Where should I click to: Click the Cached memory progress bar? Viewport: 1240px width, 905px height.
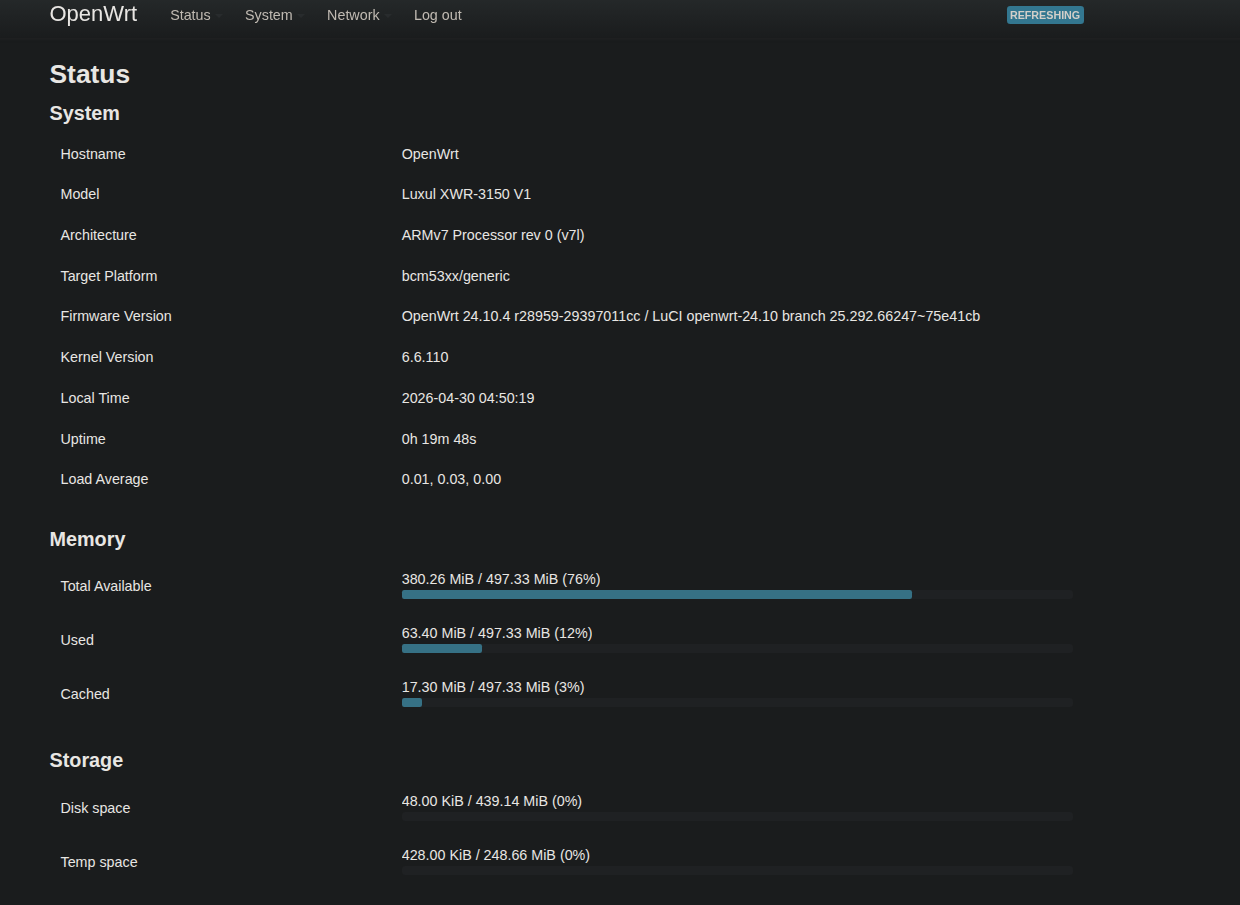click(x=737, y=702)
